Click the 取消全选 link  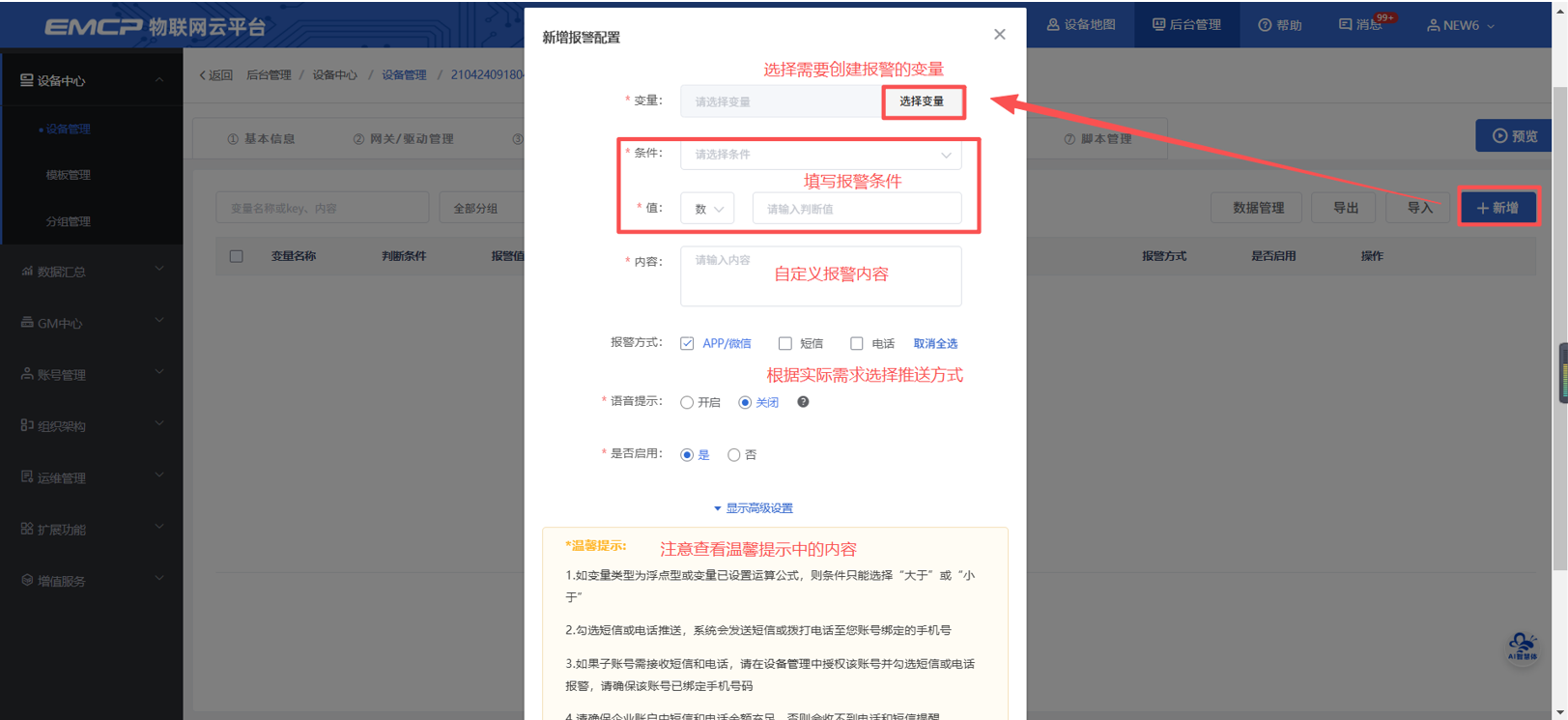[x=935, y=344]
